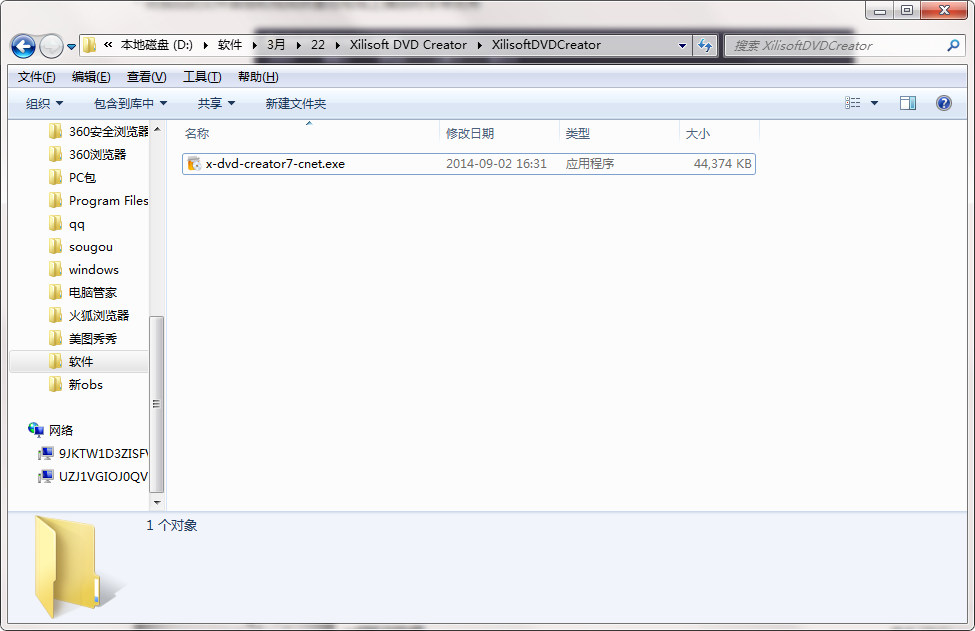Click the folder icon in the address bar
Image resolution: width=975 pixels, height=631 pixels.
pos(90,45)
